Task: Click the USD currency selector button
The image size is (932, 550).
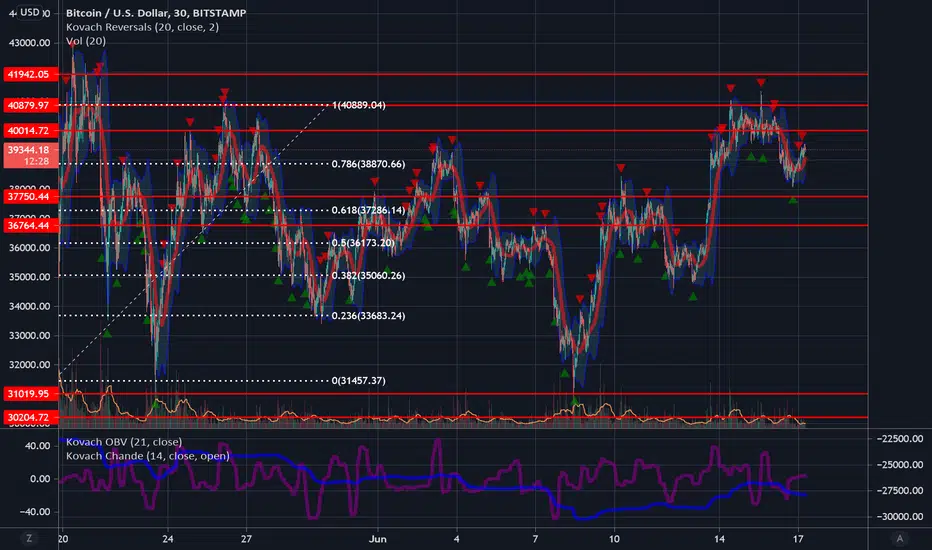Action: coord(30,12)
